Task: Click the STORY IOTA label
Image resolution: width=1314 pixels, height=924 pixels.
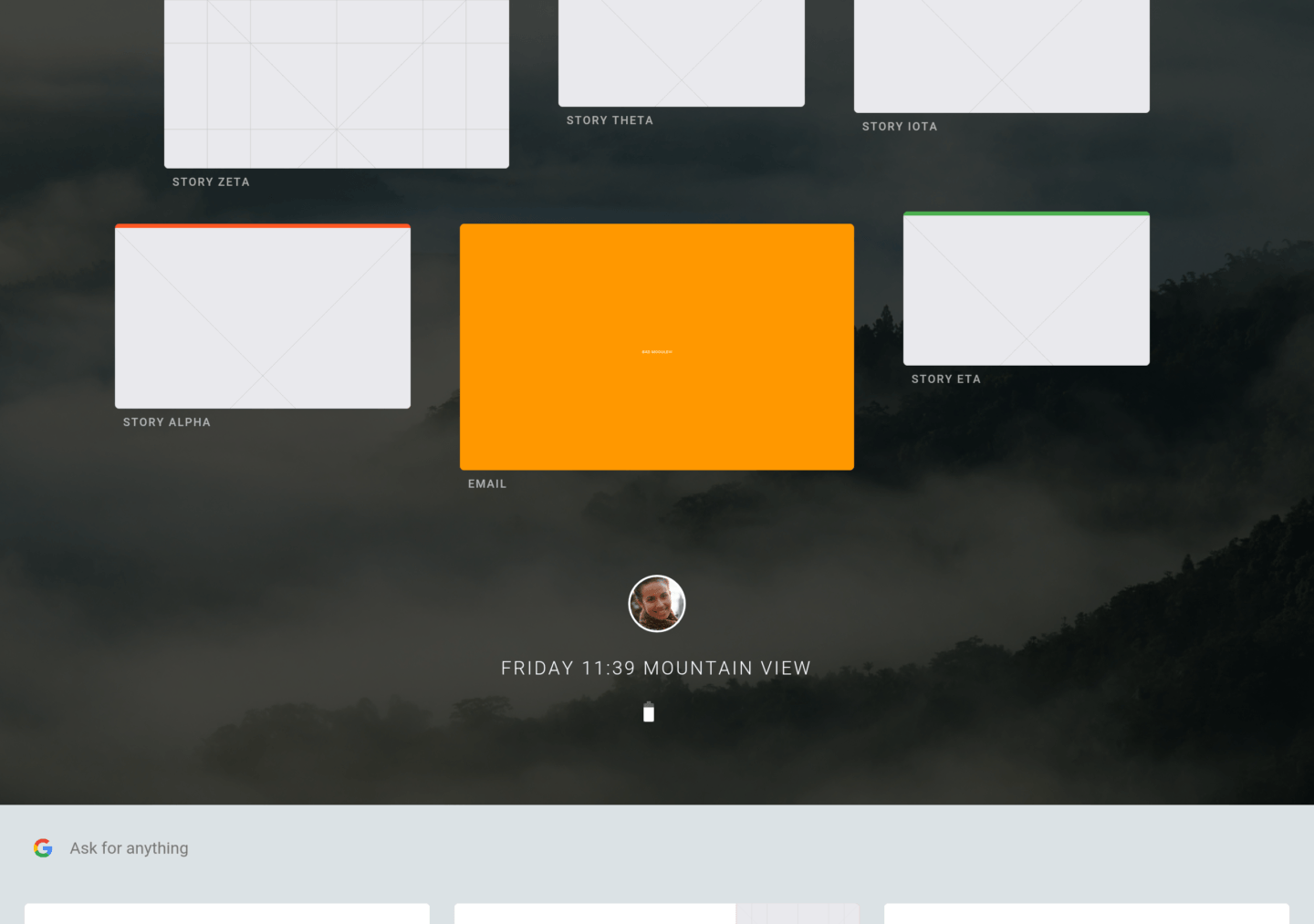Action: tap(900, 127)
